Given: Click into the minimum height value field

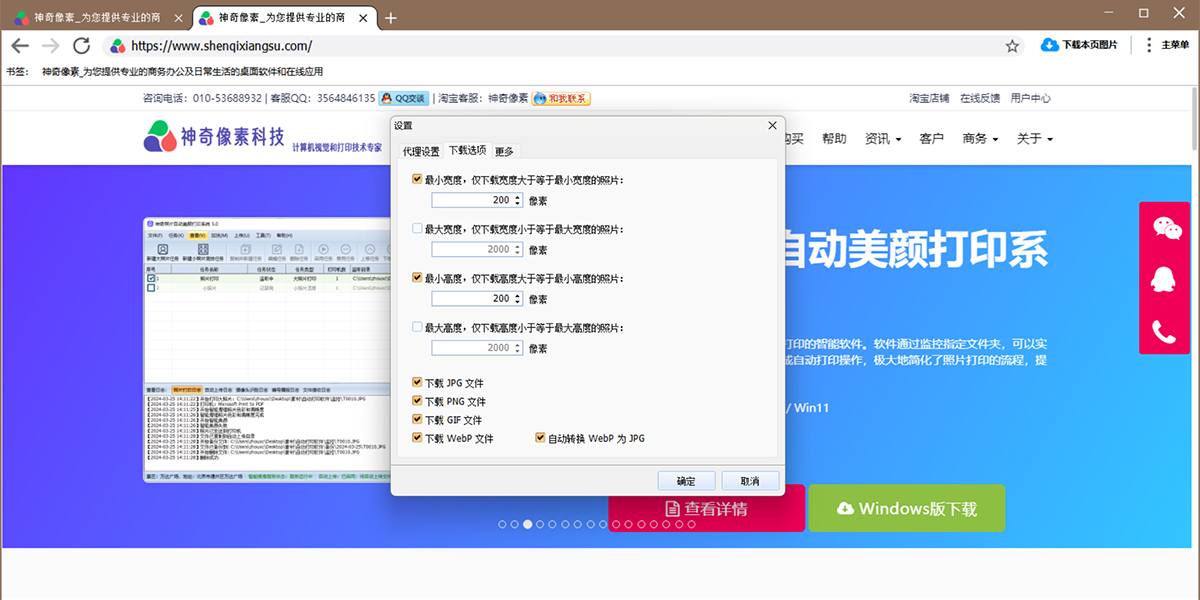Looking at the screenshot, I should tap(471, 299).
